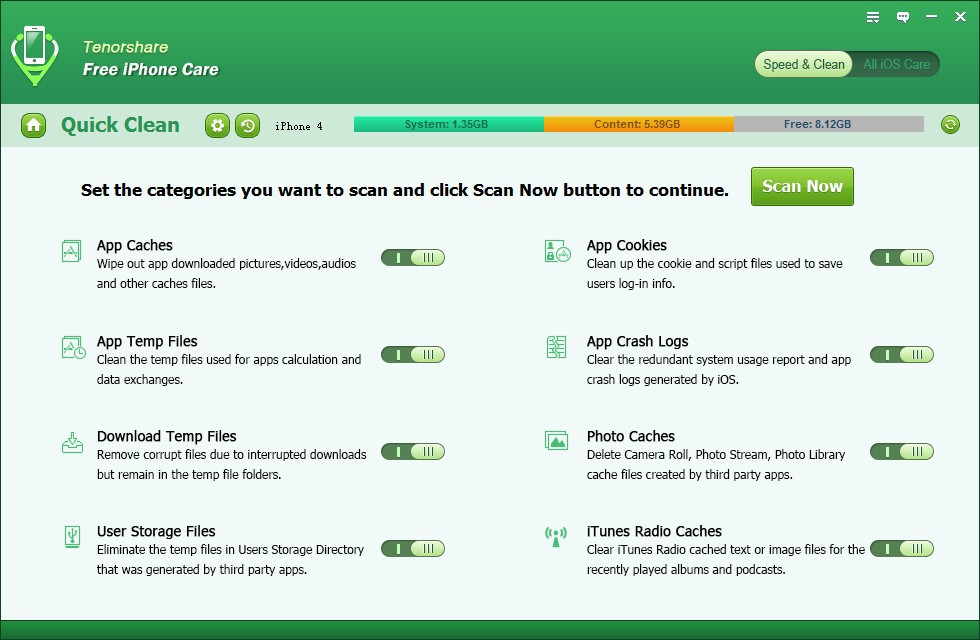Click the App Caches category icon
Screen dimensions: 980x640
[x=71, y=251]
